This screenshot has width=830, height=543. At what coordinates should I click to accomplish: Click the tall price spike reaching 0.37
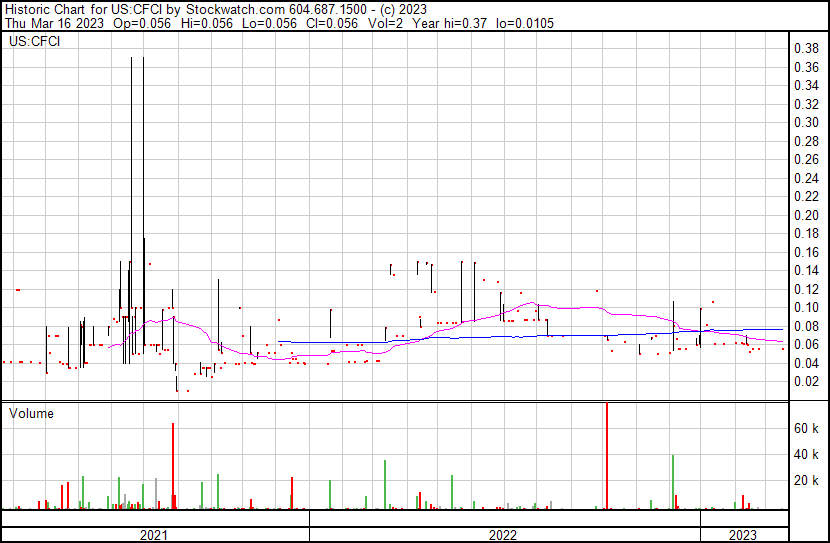pos(132,200)
